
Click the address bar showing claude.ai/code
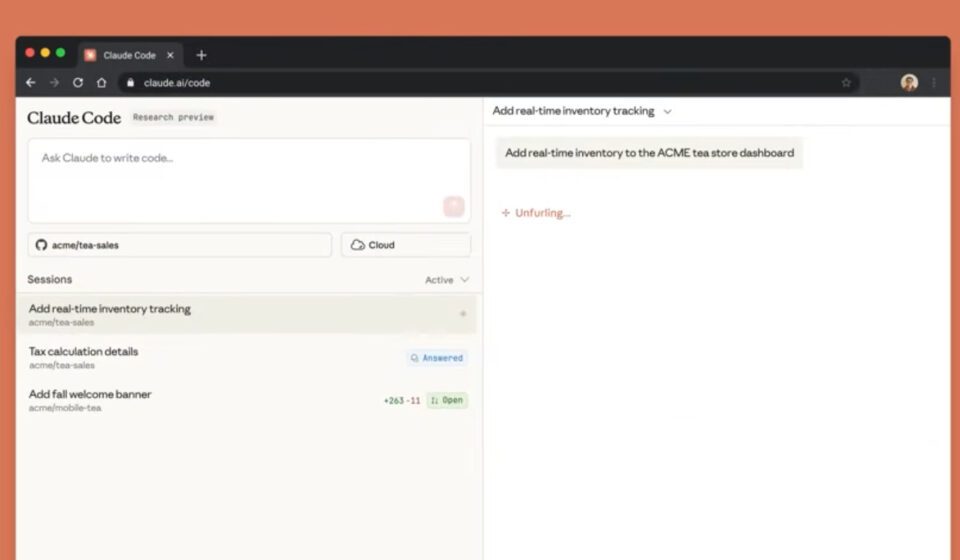pos(489,83)
